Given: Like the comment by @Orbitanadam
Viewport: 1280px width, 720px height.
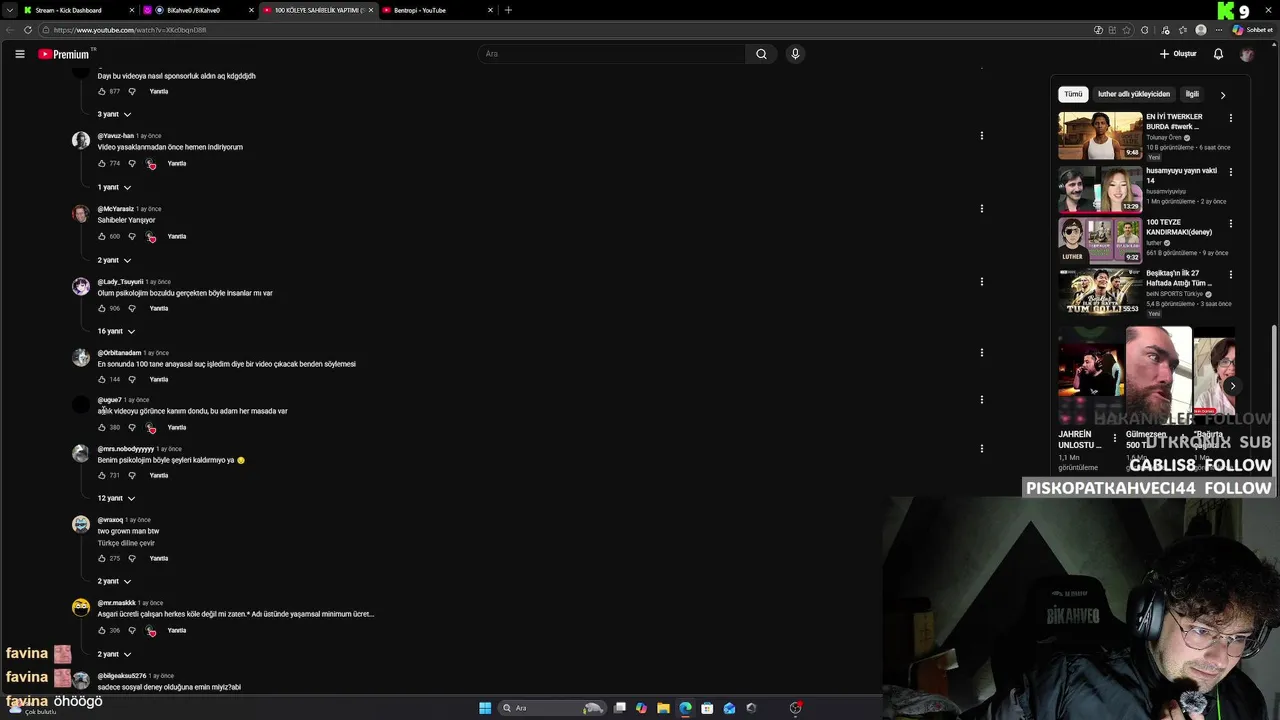Looking at the screenshot, I should (x=102, y=379).
